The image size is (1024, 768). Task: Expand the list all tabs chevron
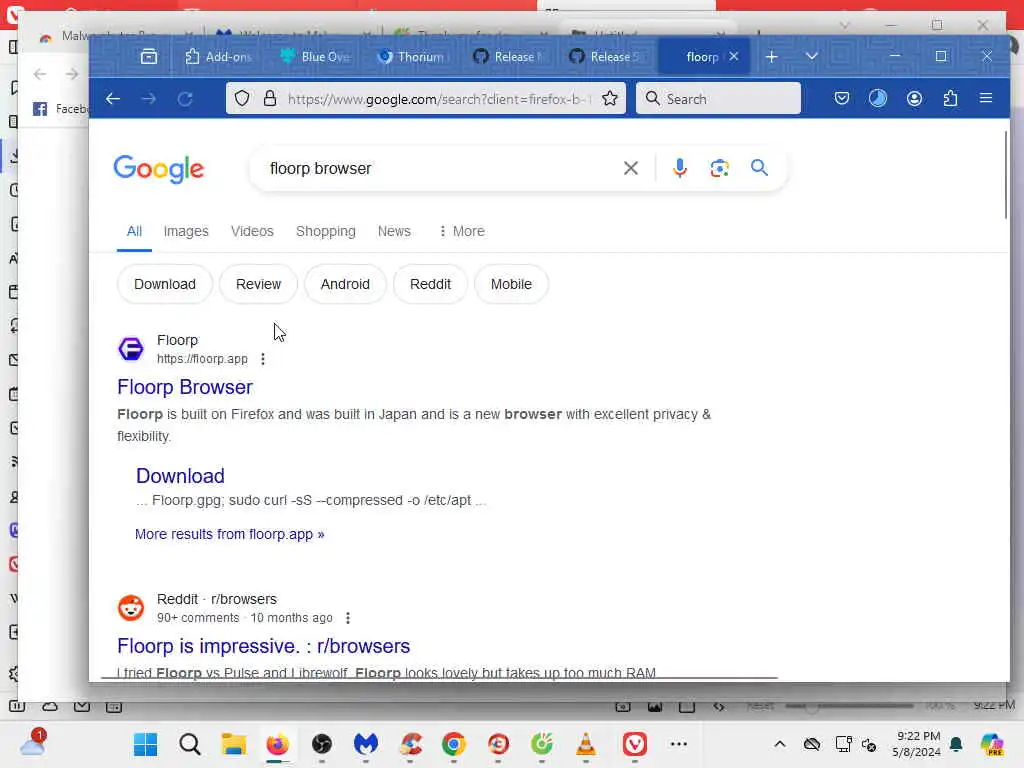coord(811,57)
